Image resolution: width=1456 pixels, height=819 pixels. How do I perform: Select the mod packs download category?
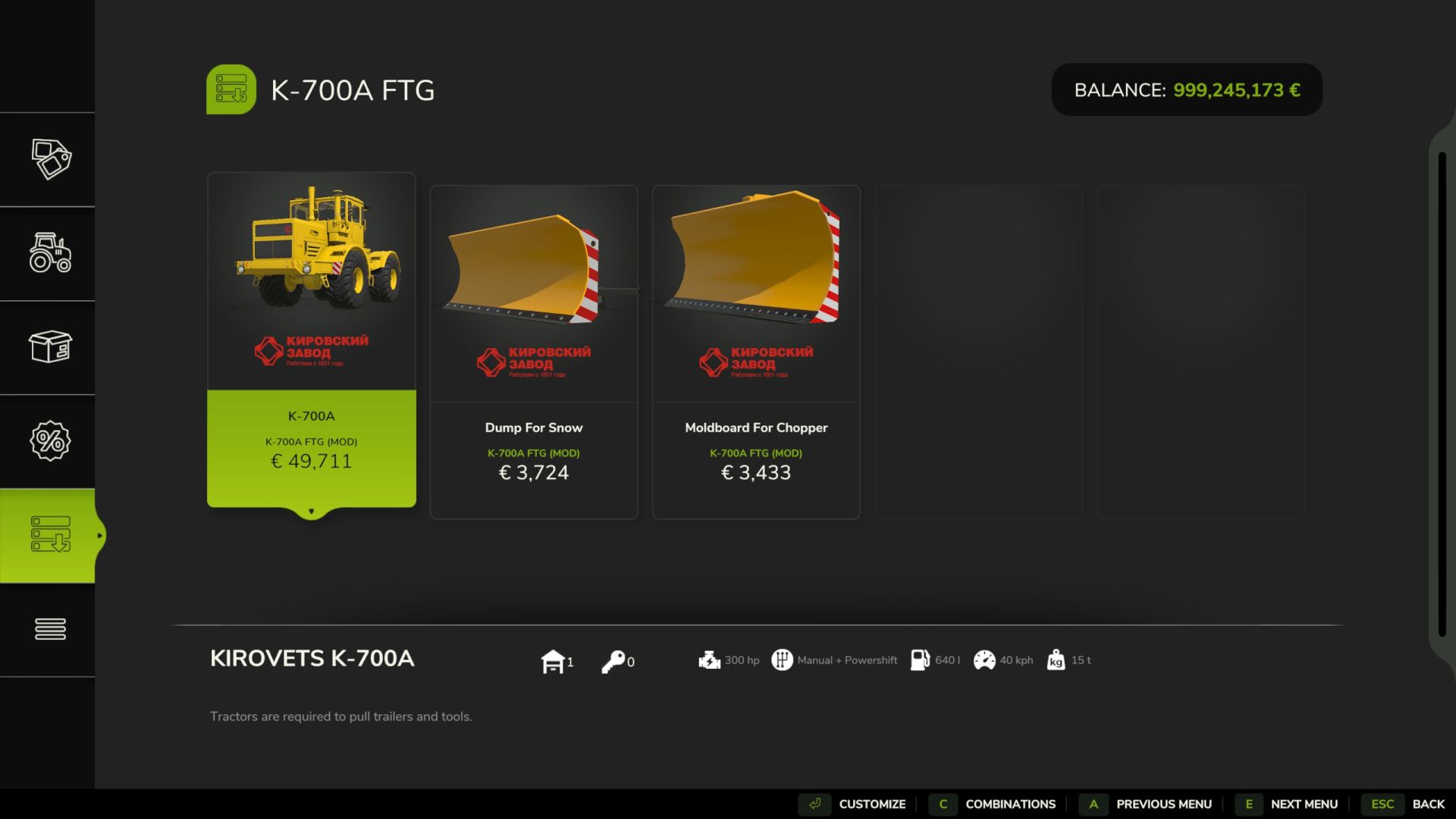50,535
